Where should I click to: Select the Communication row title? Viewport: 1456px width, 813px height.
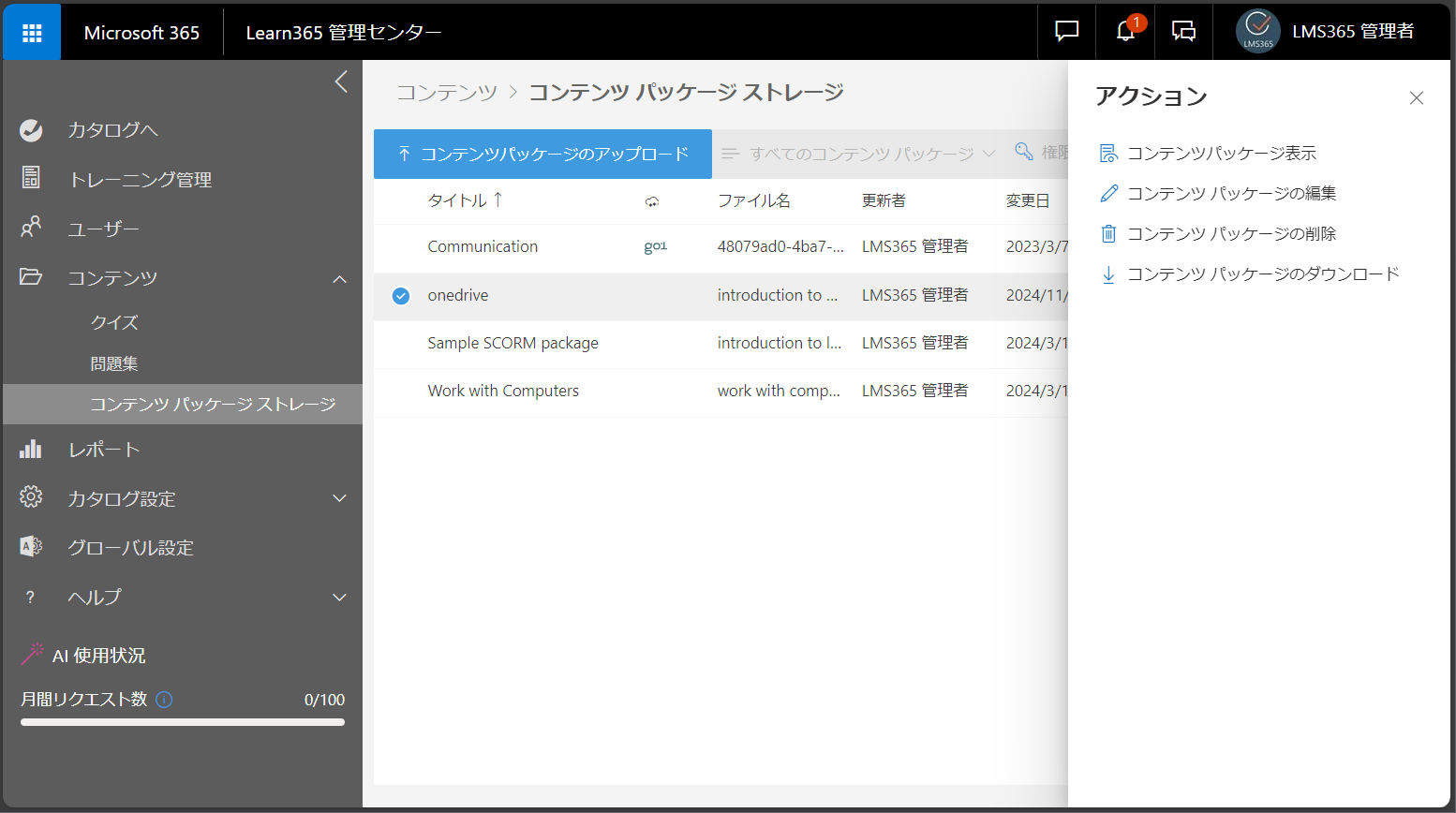483,246
